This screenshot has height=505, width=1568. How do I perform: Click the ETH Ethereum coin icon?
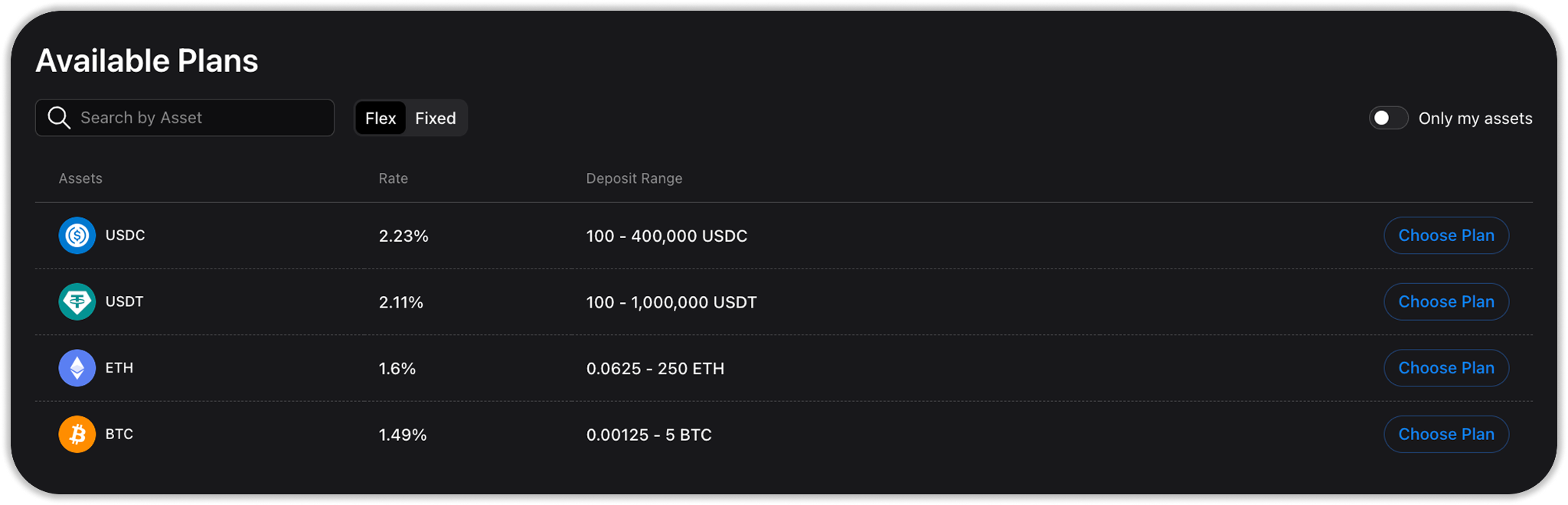click(x=77, y=368)
